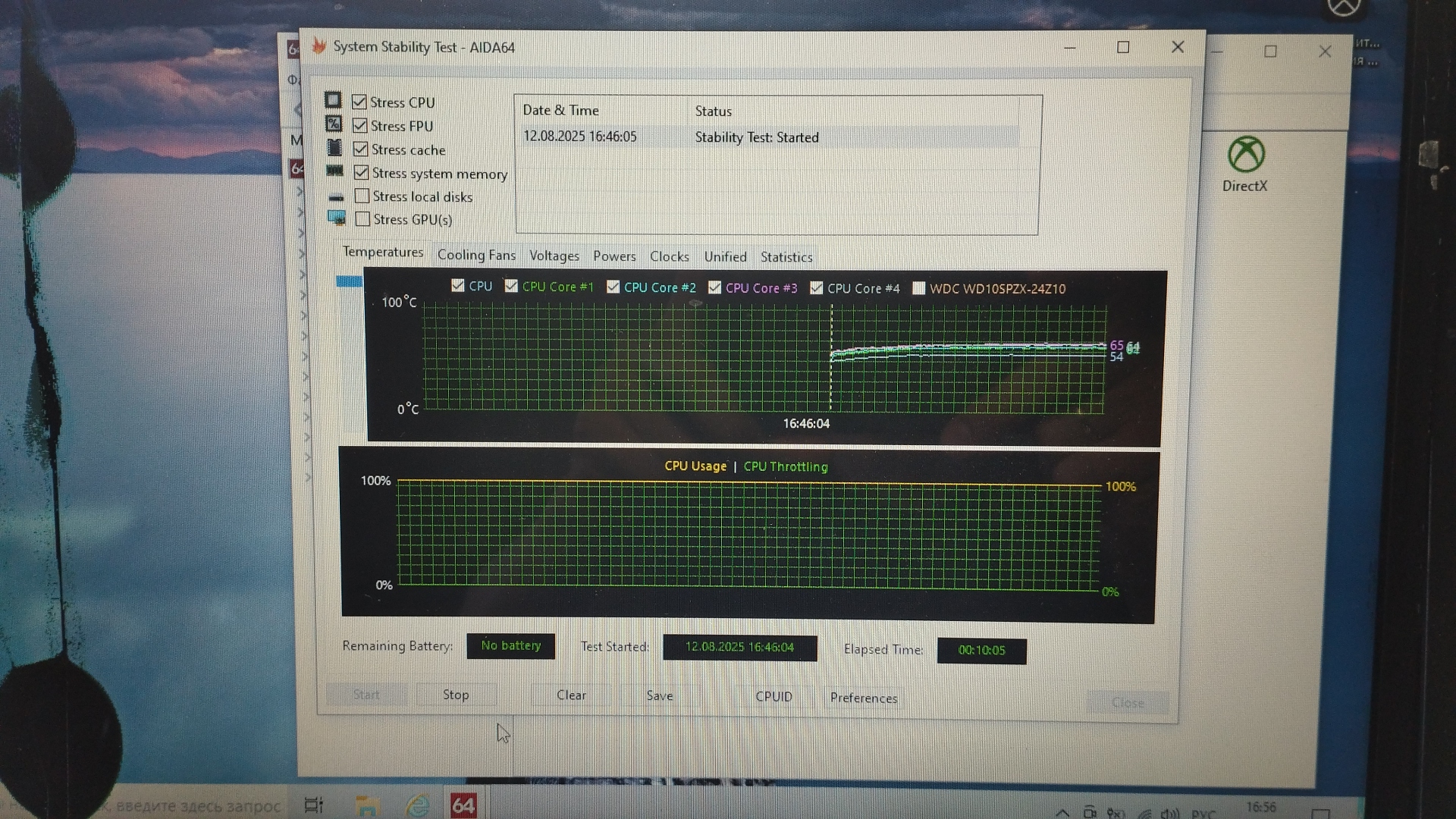Click the AIDA64 icon in the taskbar

tap(463, 805)
